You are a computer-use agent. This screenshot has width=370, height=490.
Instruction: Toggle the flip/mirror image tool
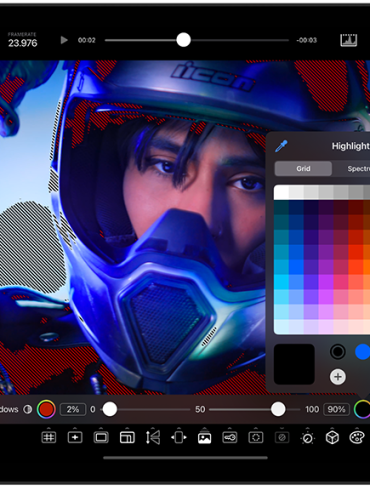click(153, 437)
